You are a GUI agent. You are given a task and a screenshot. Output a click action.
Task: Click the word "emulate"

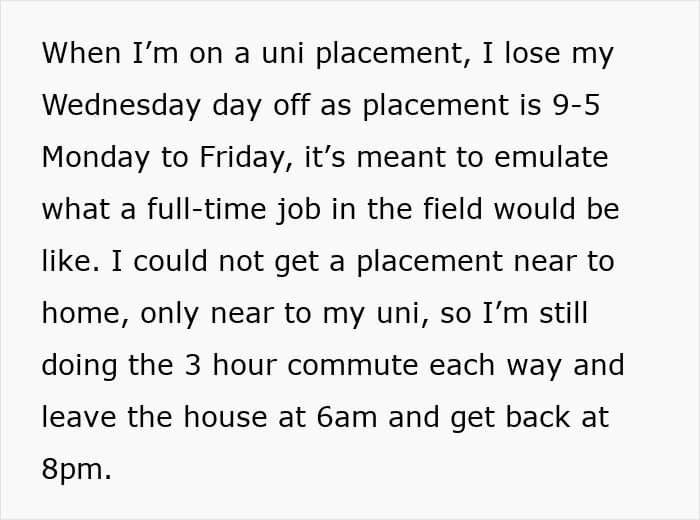tap(554, 158)
